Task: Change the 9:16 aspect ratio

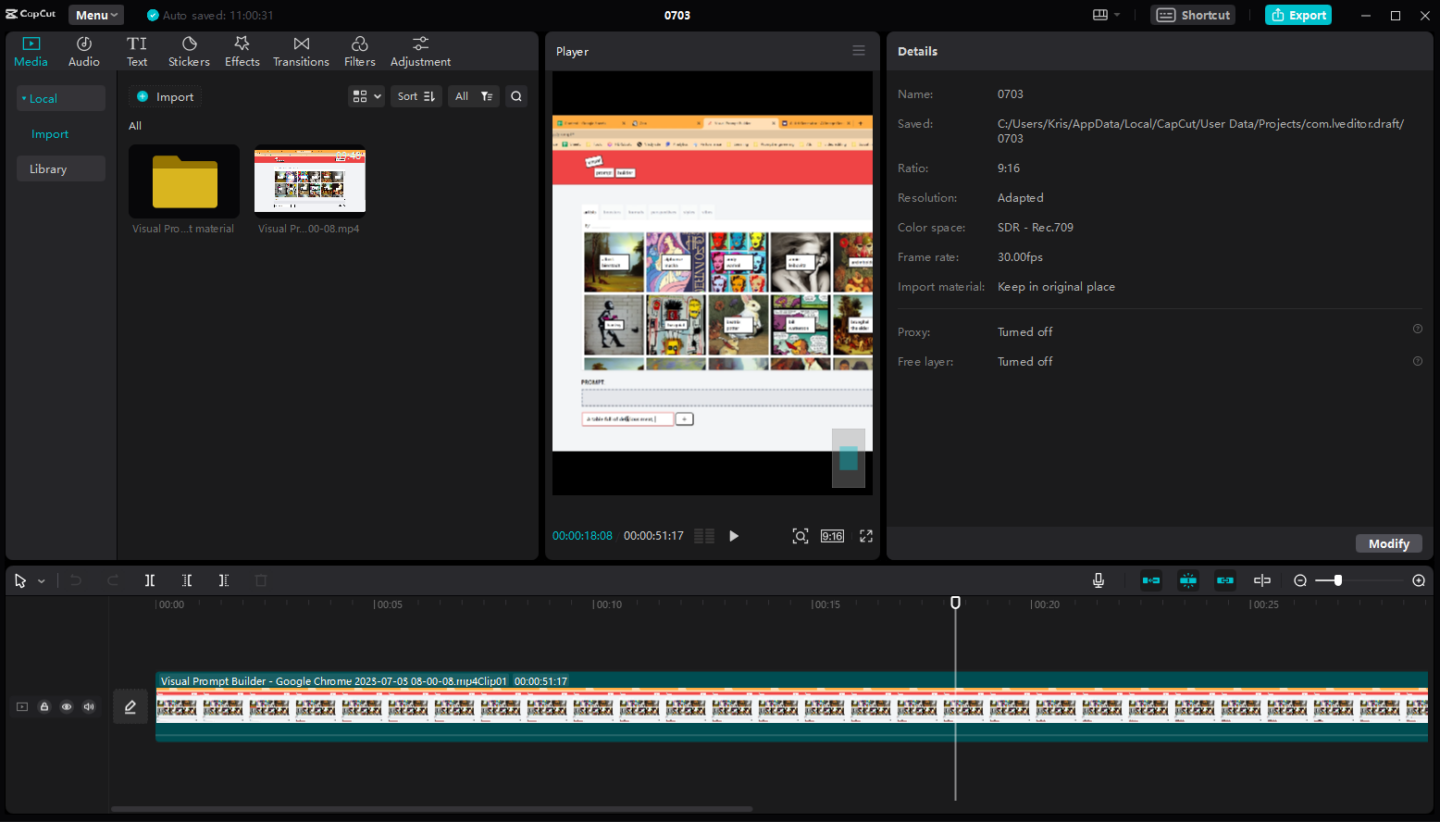Action: (832, 536)
